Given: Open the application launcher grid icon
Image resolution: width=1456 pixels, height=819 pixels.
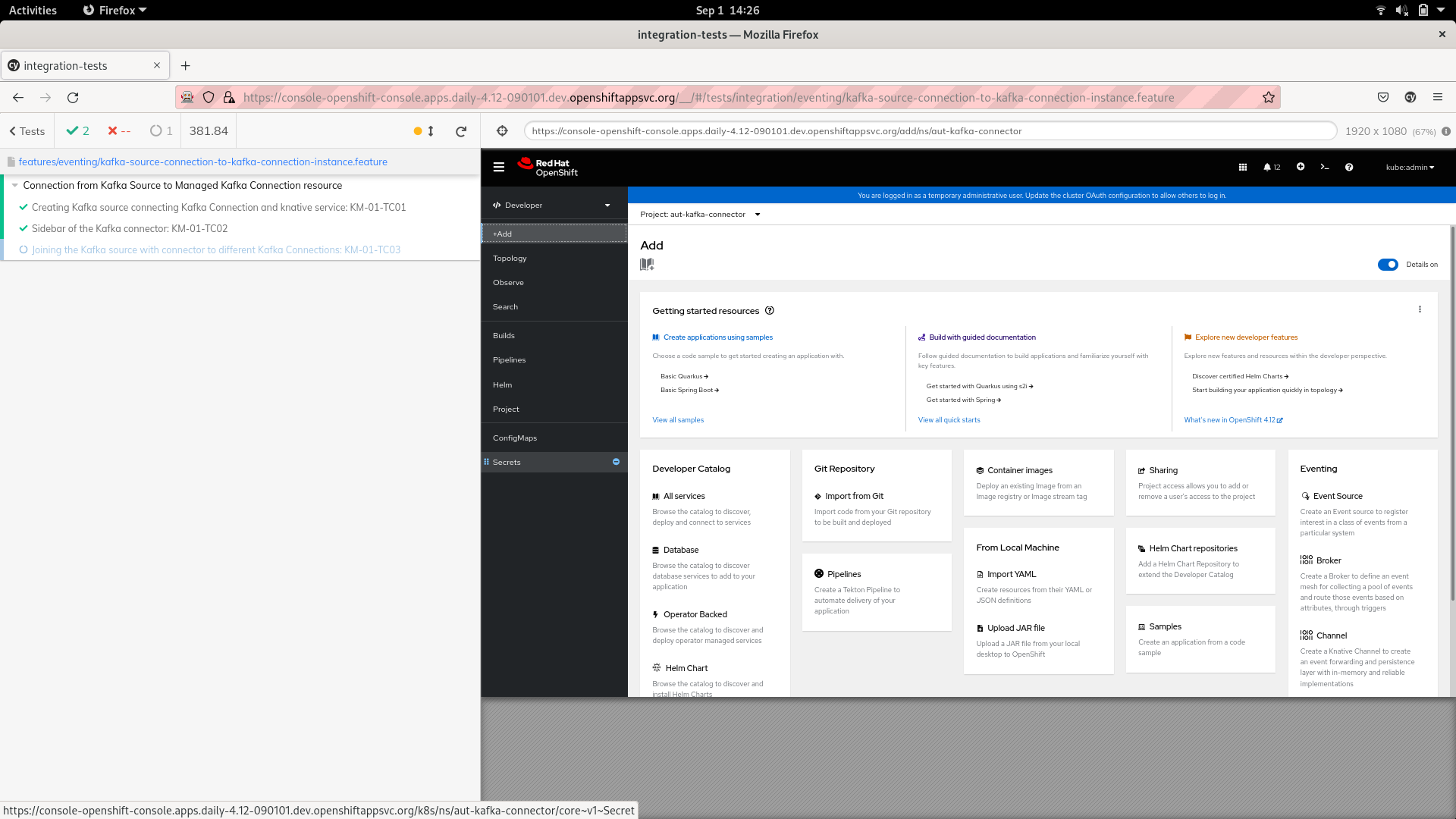Looking at the screenshot, I should 1242,167.
